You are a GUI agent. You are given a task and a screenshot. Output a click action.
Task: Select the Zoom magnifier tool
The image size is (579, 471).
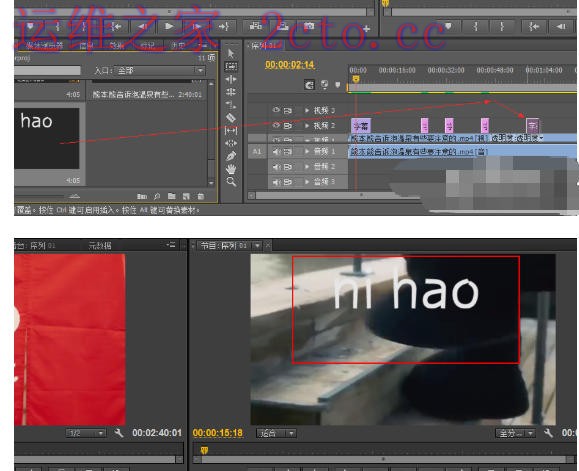point(231,181)
